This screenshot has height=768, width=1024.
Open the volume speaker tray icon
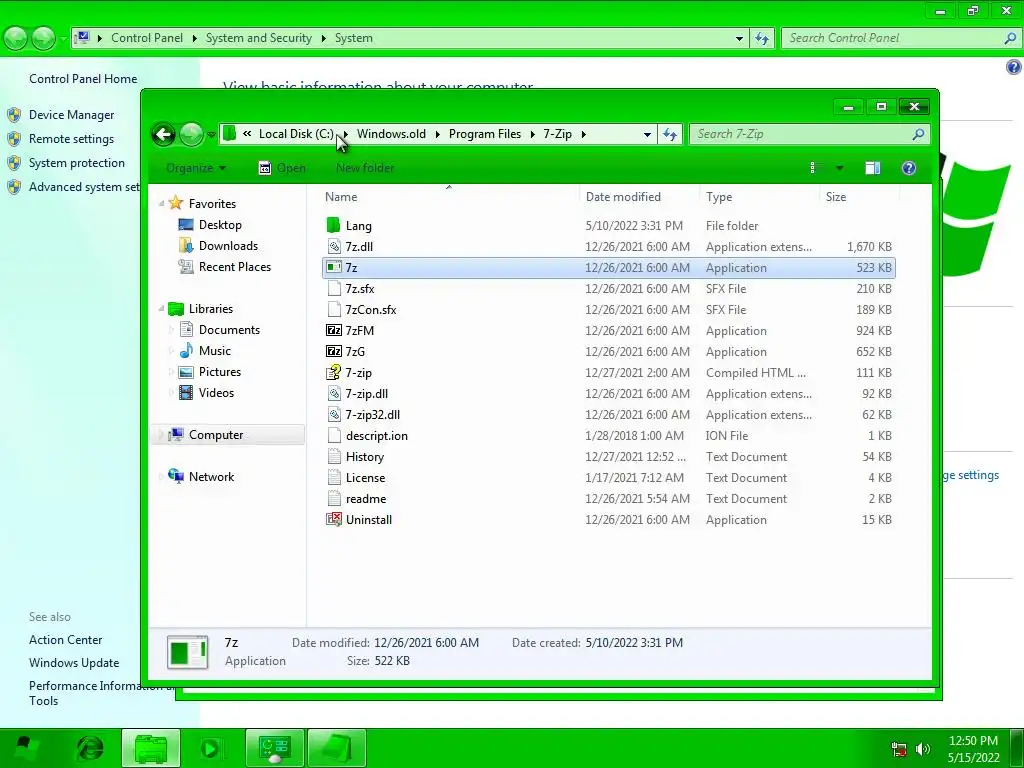point(923,749)
